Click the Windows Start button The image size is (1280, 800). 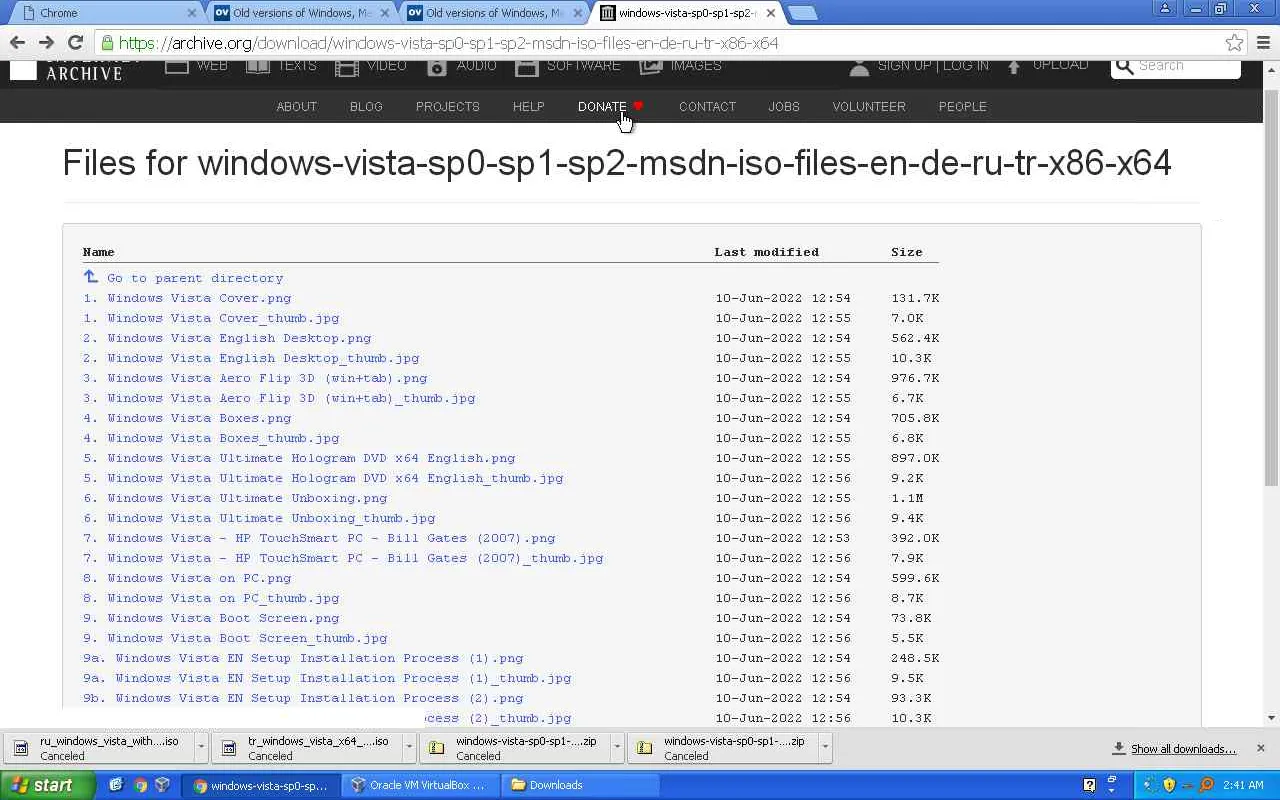(48, 785)
